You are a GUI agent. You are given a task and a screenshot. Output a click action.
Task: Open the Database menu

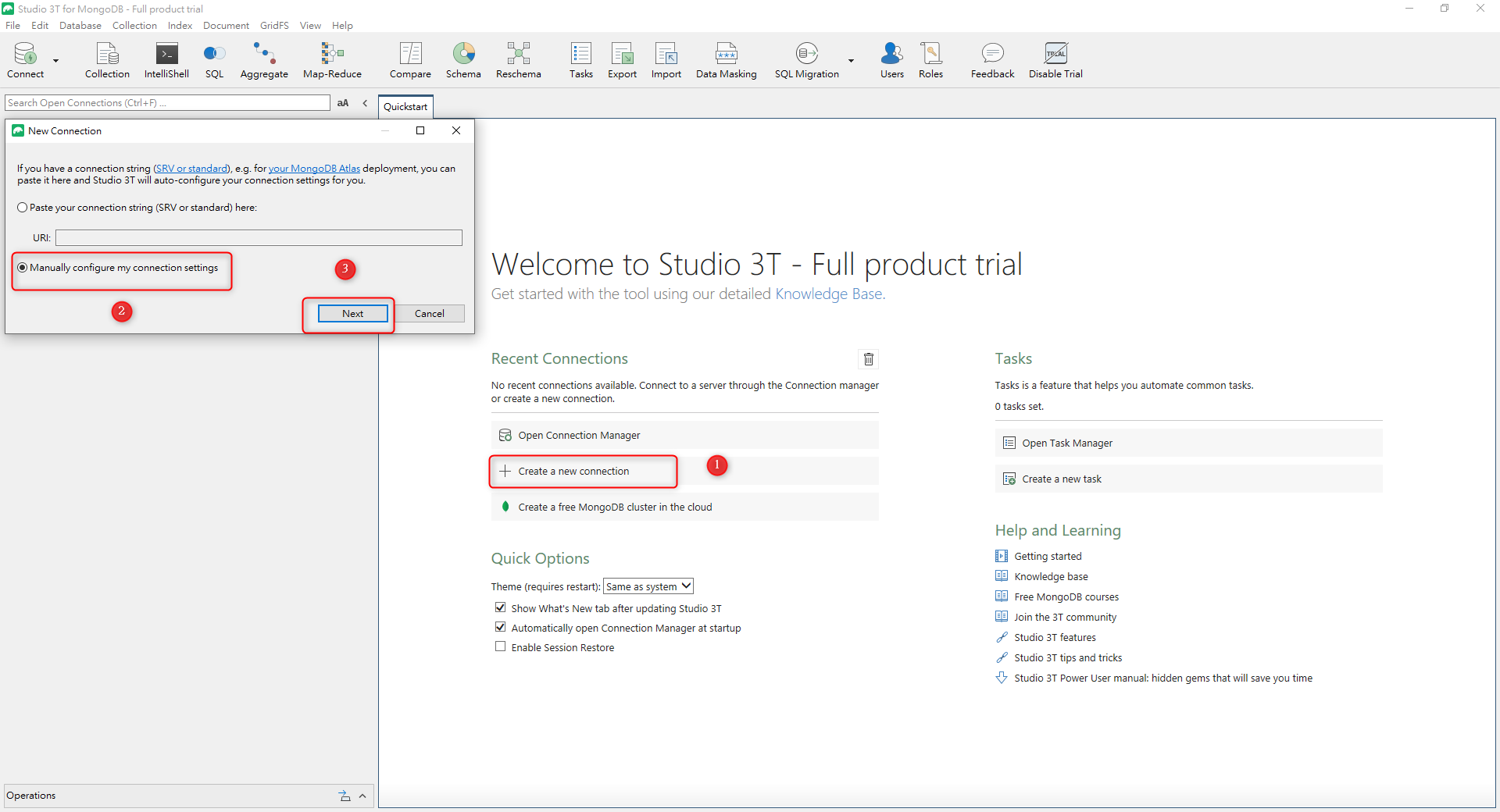(80, 25)
